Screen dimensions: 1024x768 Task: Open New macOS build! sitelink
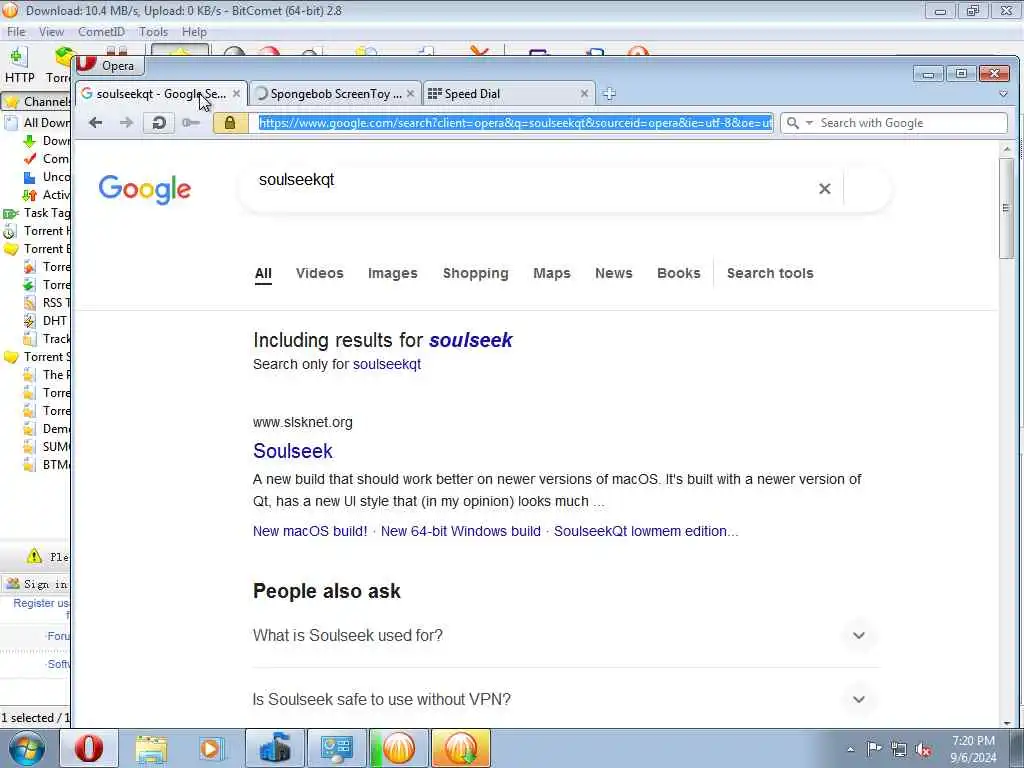(x=310, y=531)
